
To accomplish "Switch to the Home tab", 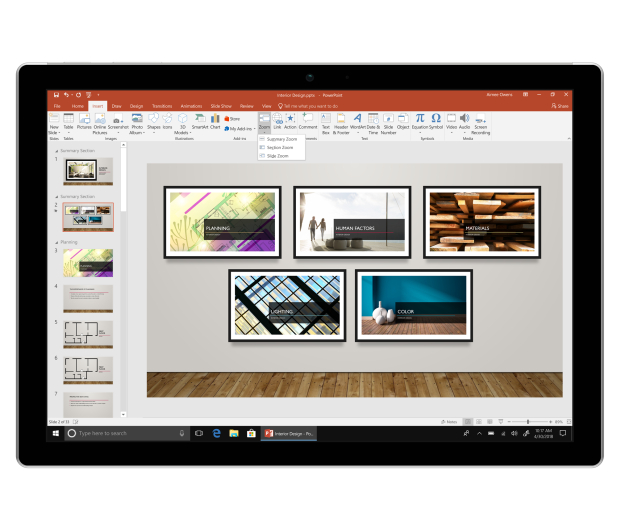I will [78, 106].
